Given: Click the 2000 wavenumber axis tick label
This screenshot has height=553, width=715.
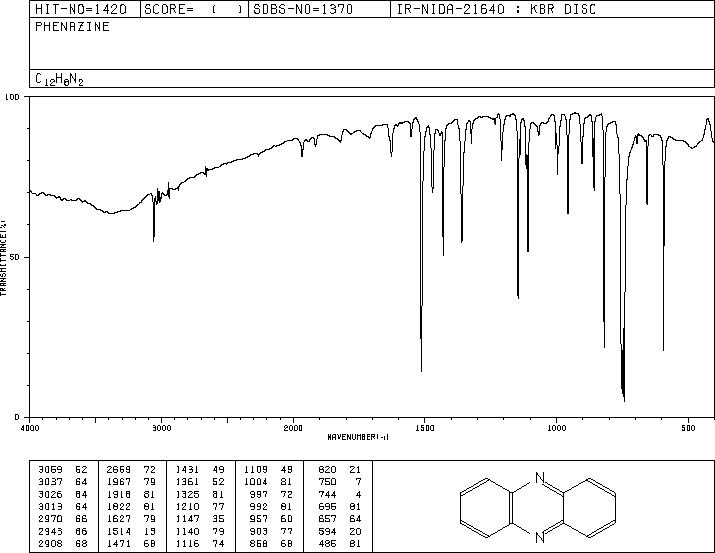Looking at the screenshot, I should [x=293, y=428].
